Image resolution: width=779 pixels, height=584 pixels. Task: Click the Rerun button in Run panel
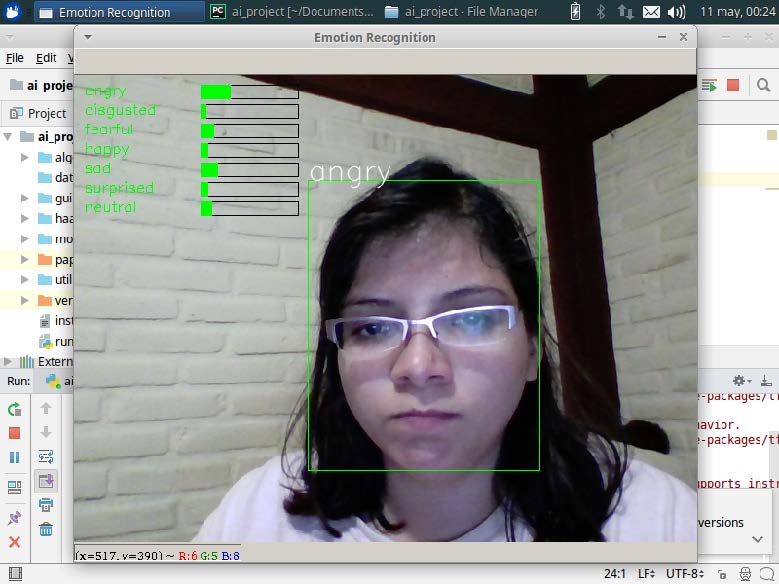point(14,409)
